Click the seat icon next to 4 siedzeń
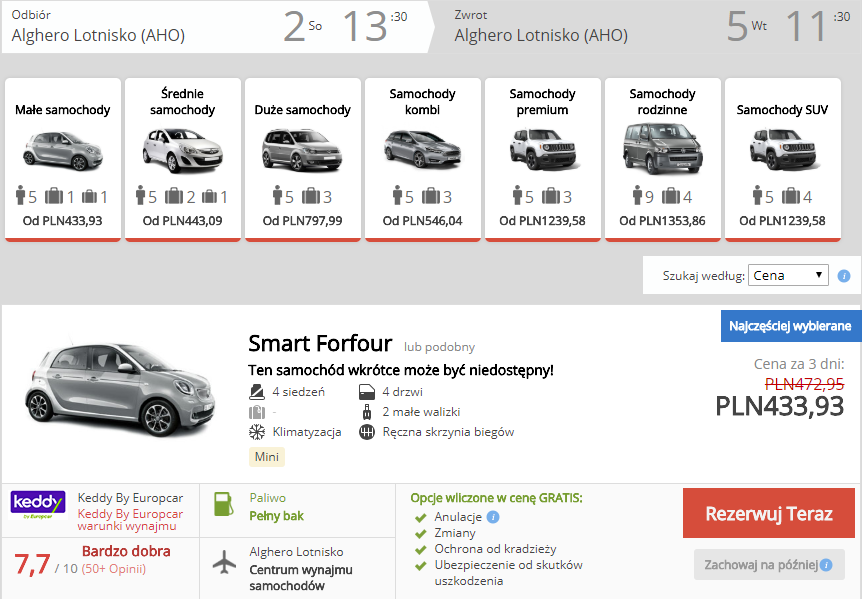862x599 pixels. click(257, 392)
